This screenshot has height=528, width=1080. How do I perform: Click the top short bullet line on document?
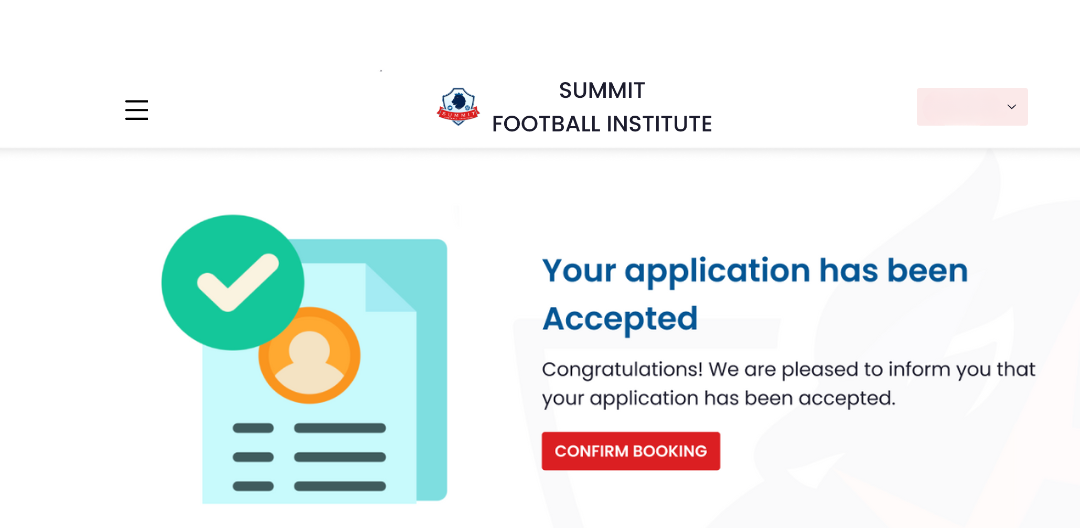tap(253, 428)
